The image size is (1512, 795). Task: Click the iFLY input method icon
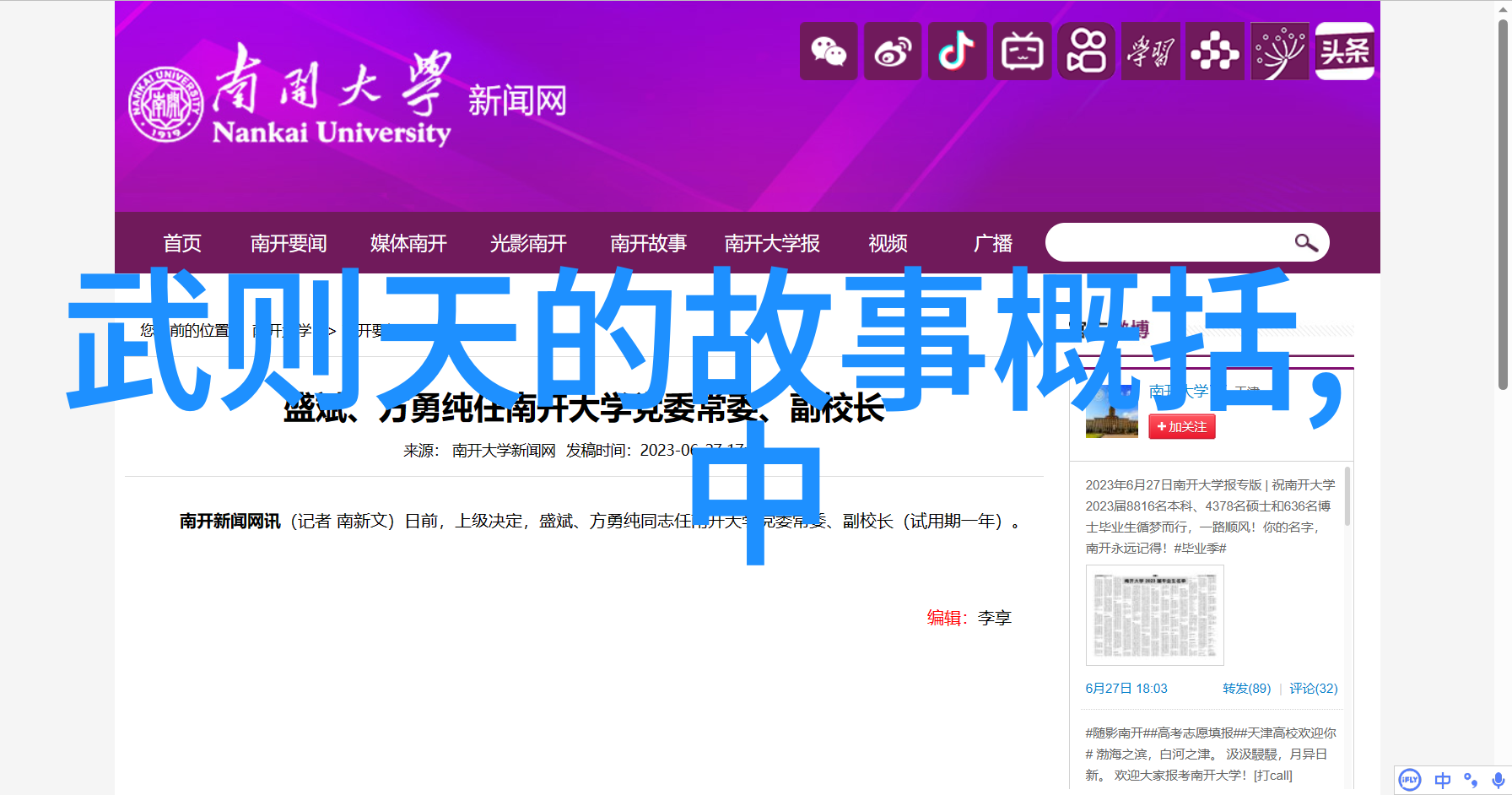point(1410,780)
